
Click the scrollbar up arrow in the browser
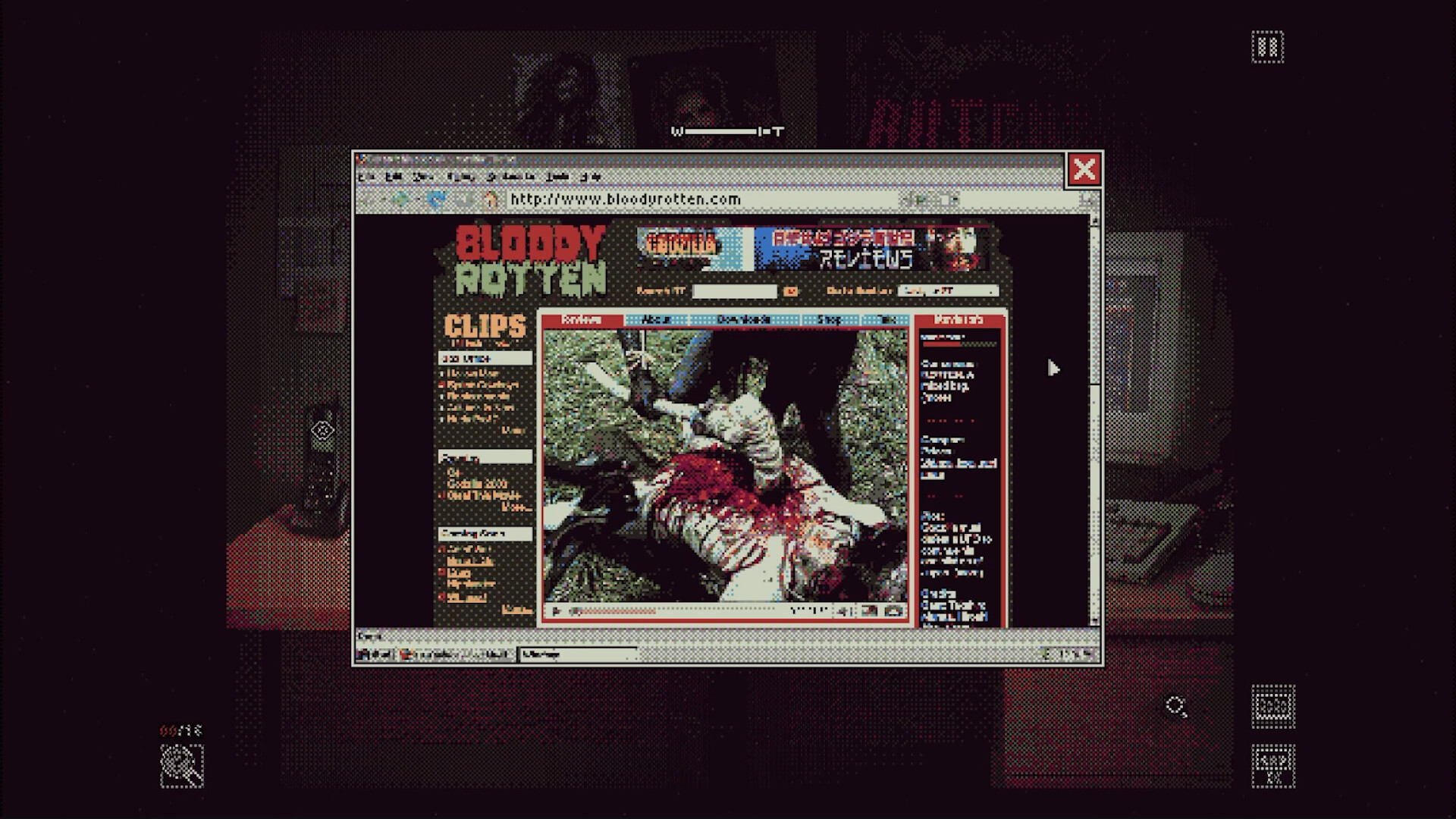click(x=1094, y=221)
